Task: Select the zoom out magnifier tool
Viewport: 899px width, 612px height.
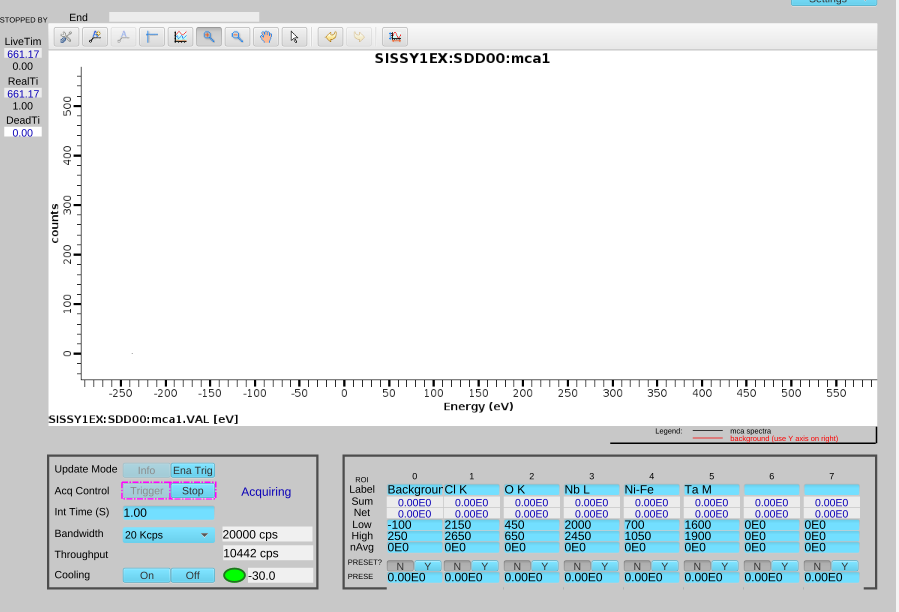Action: [x=237, y=37]
